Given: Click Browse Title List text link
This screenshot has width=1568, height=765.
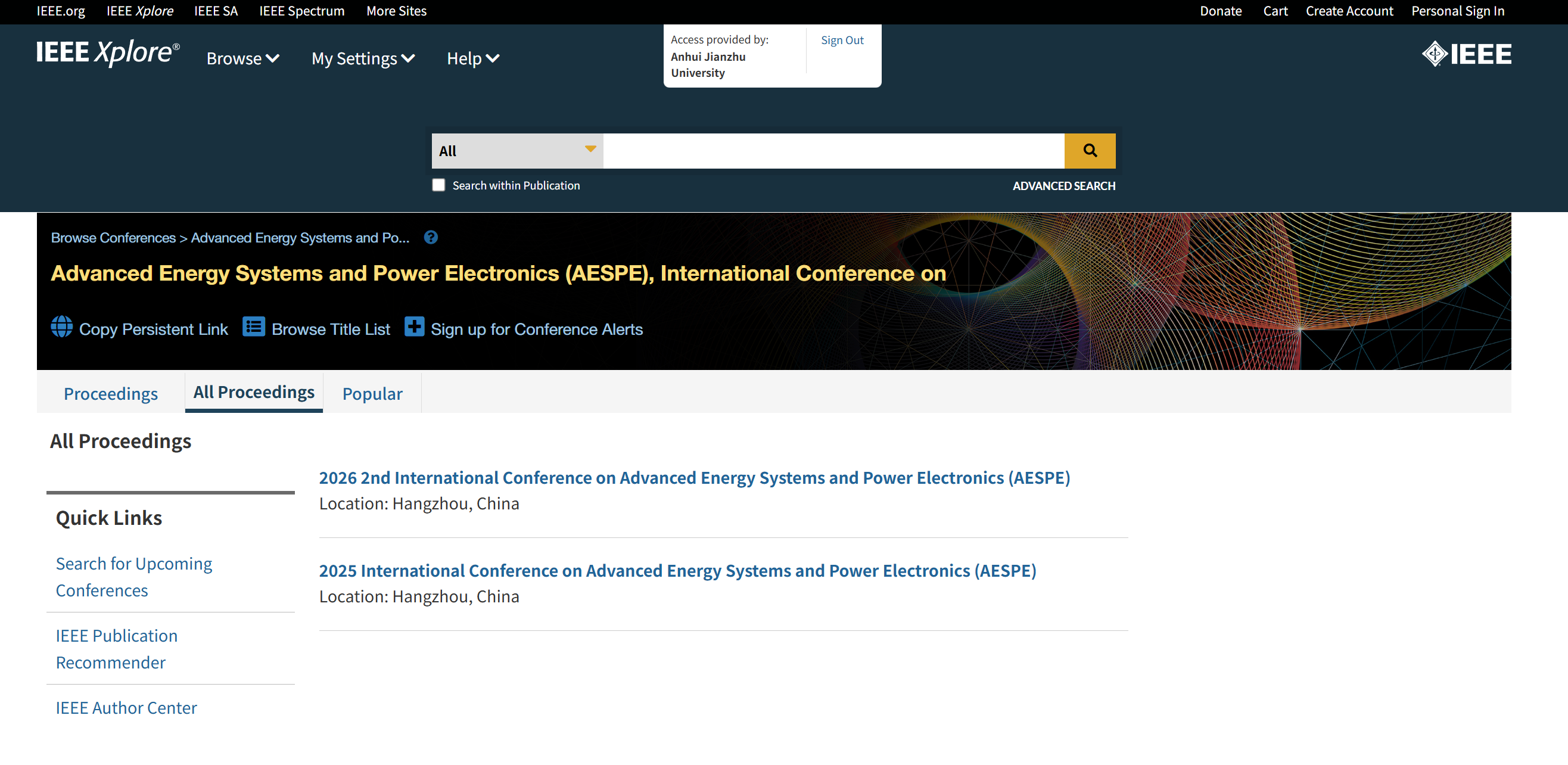Looking at the screenshot, I should pos(331,329).
